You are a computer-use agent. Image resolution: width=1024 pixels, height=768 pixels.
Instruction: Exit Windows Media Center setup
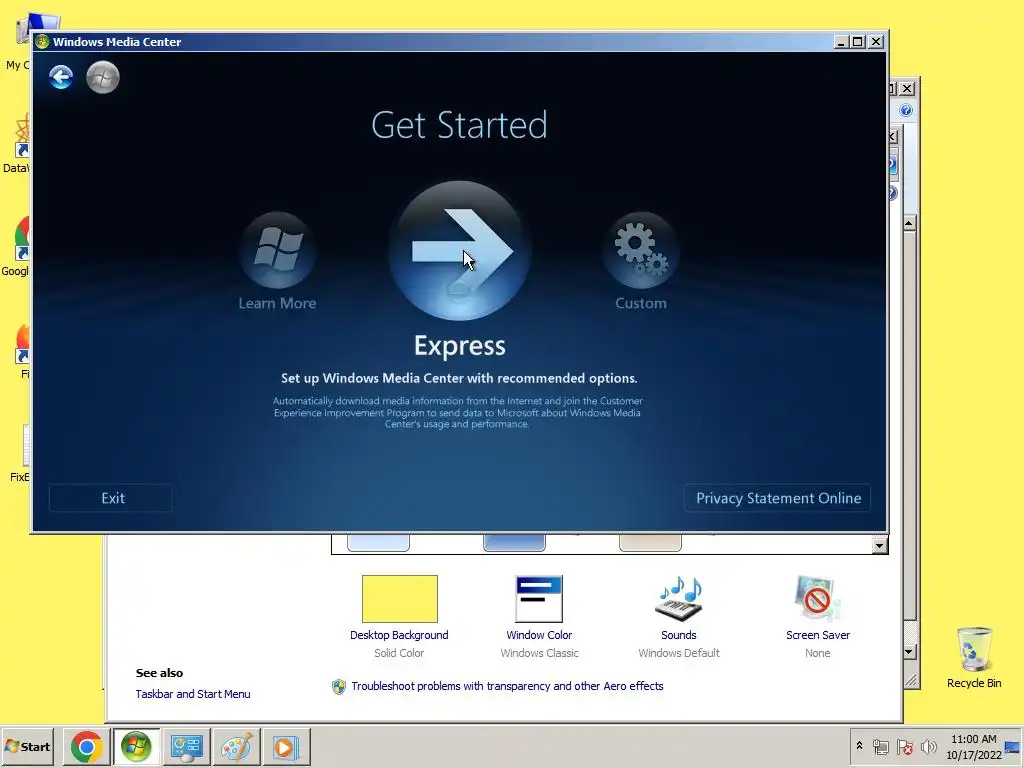pos(111,498)
